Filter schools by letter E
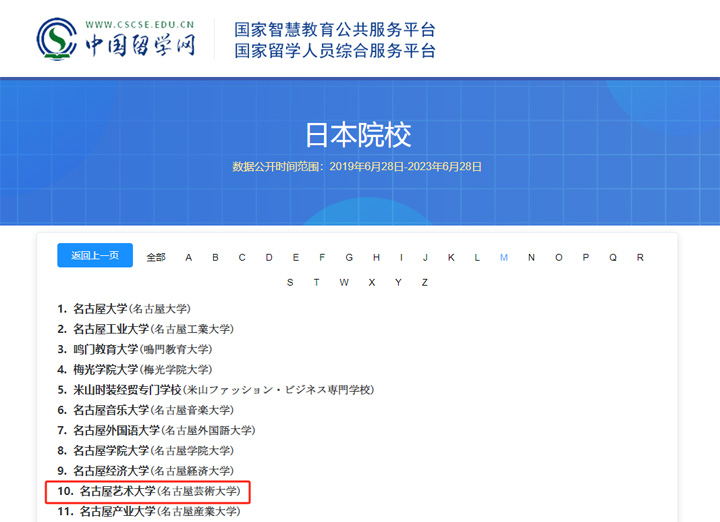The height and width of the screenshot is (522, 720). click(296, 258)
